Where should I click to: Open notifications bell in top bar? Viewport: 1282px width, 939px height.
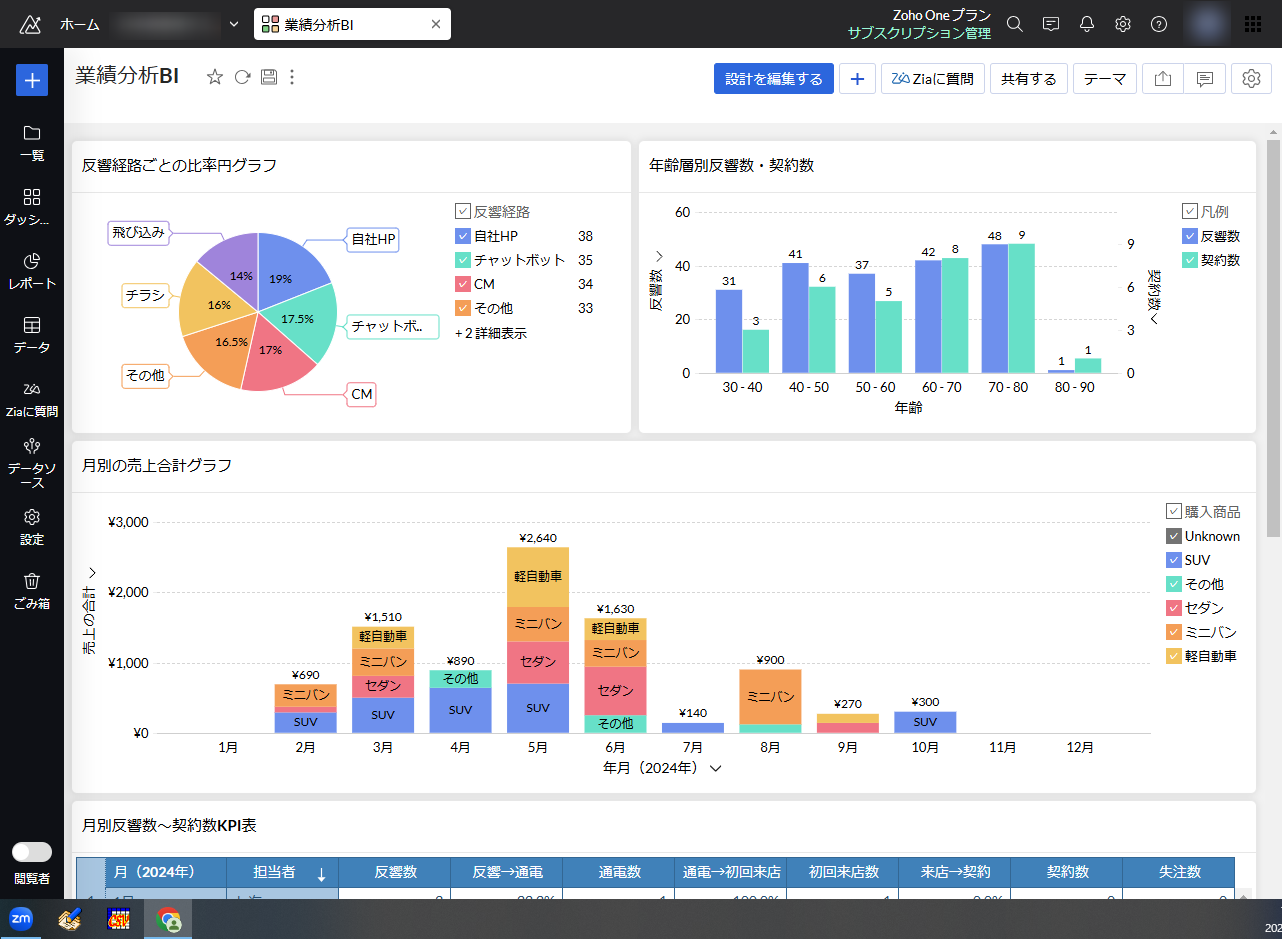(1087, 24)
